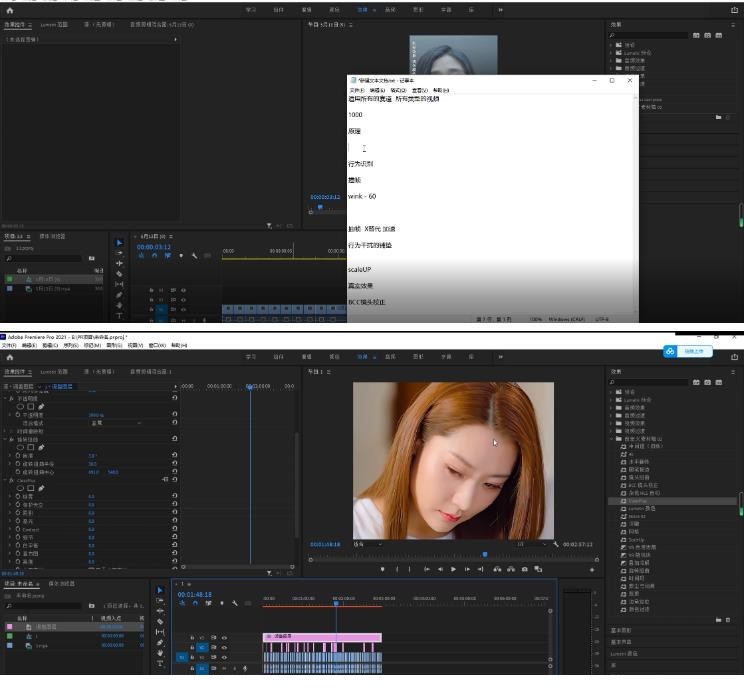Select the Type tool in lower window
Viewport: 744px width, 698px height.
tap(160, 663)
